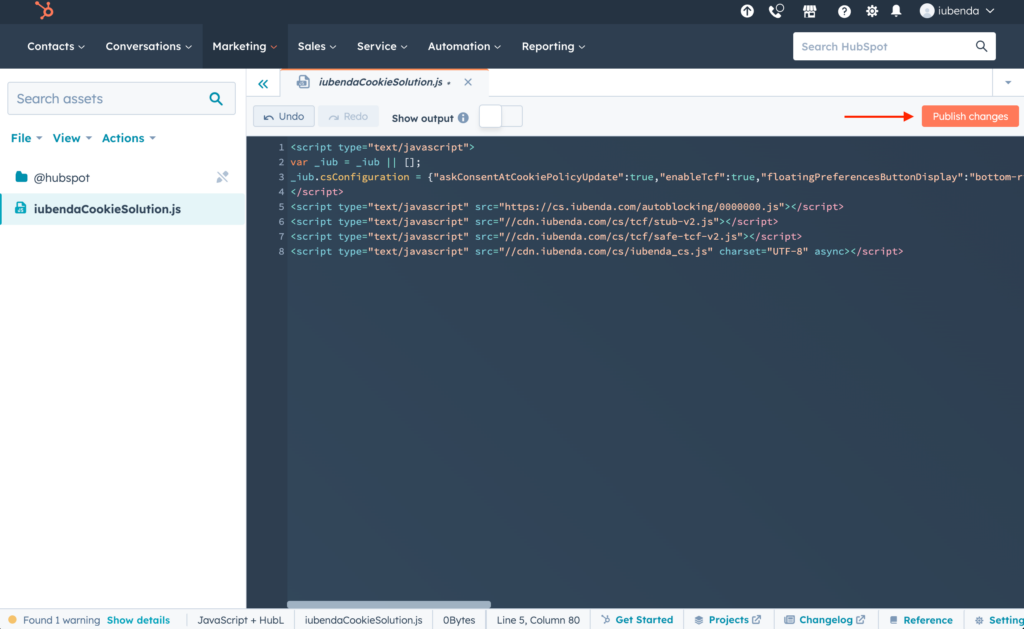Open the Changelog link in the status bar
This screenshot has height=629, width=1024.
825,619
